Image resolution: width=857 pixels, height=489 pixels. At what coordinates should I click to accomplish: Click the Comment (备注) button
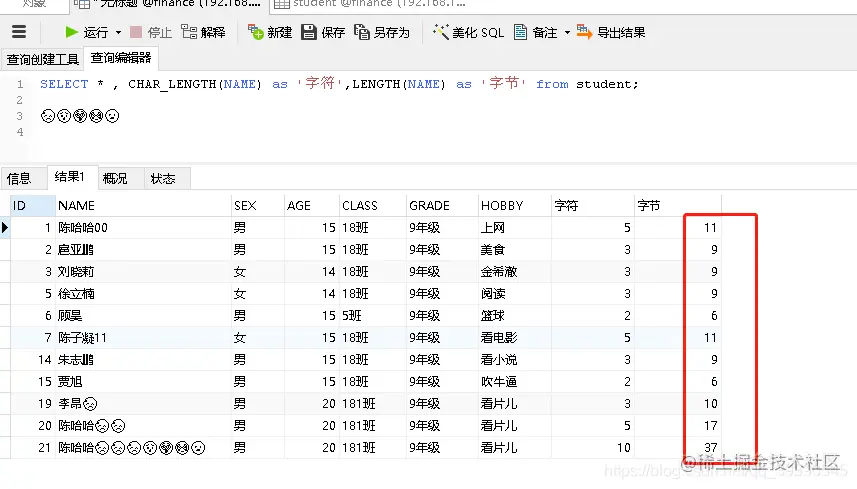click(536, 32)
